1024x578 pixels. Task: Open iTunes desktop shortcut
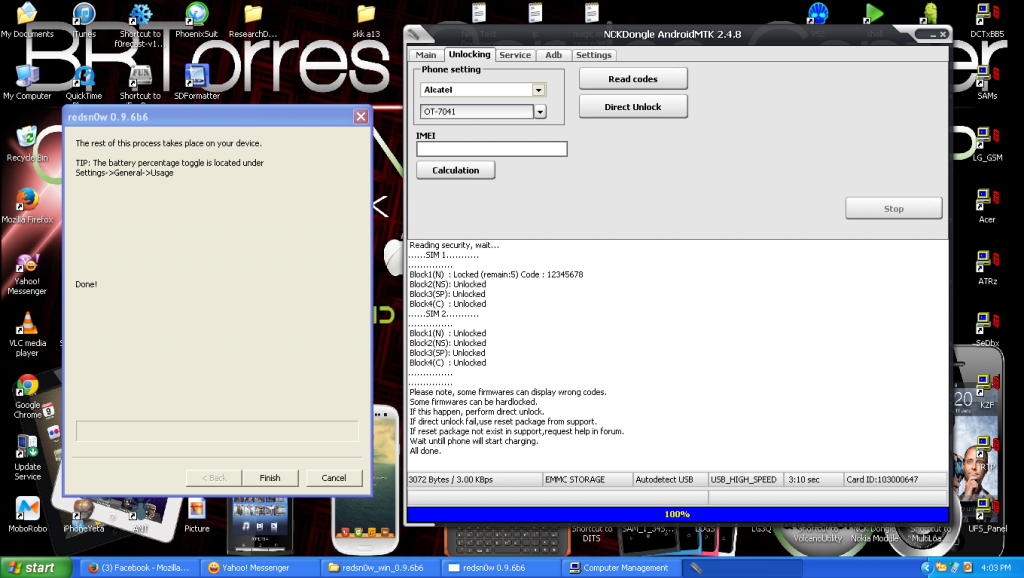point(84,15)
